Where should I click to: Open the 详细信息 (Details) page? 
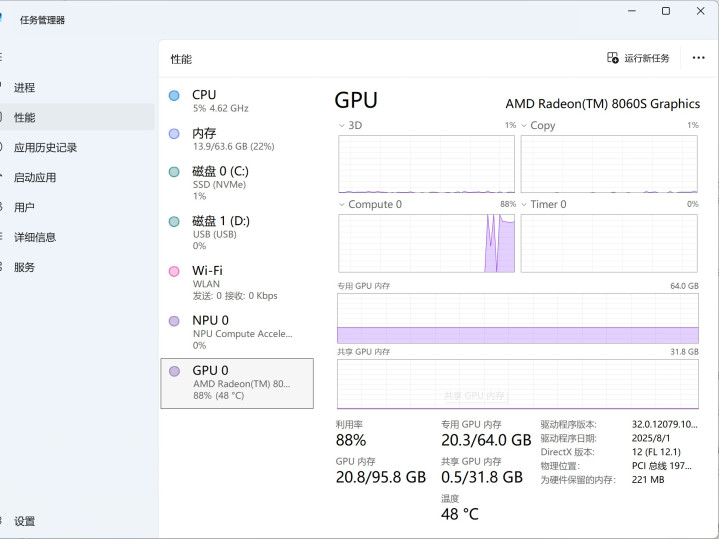35,238
